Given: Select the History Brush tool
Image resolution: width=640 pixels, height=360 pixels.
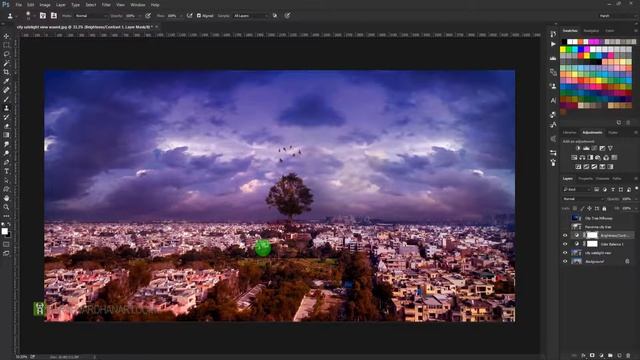Looking at the screenshot, I should [6, 117].
